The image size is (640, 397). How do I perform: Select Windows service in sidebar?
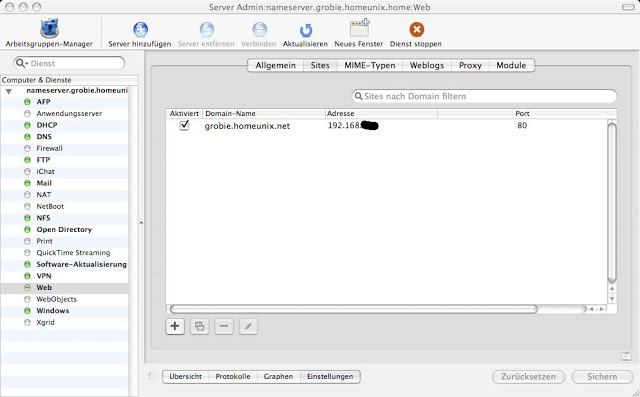53,311
